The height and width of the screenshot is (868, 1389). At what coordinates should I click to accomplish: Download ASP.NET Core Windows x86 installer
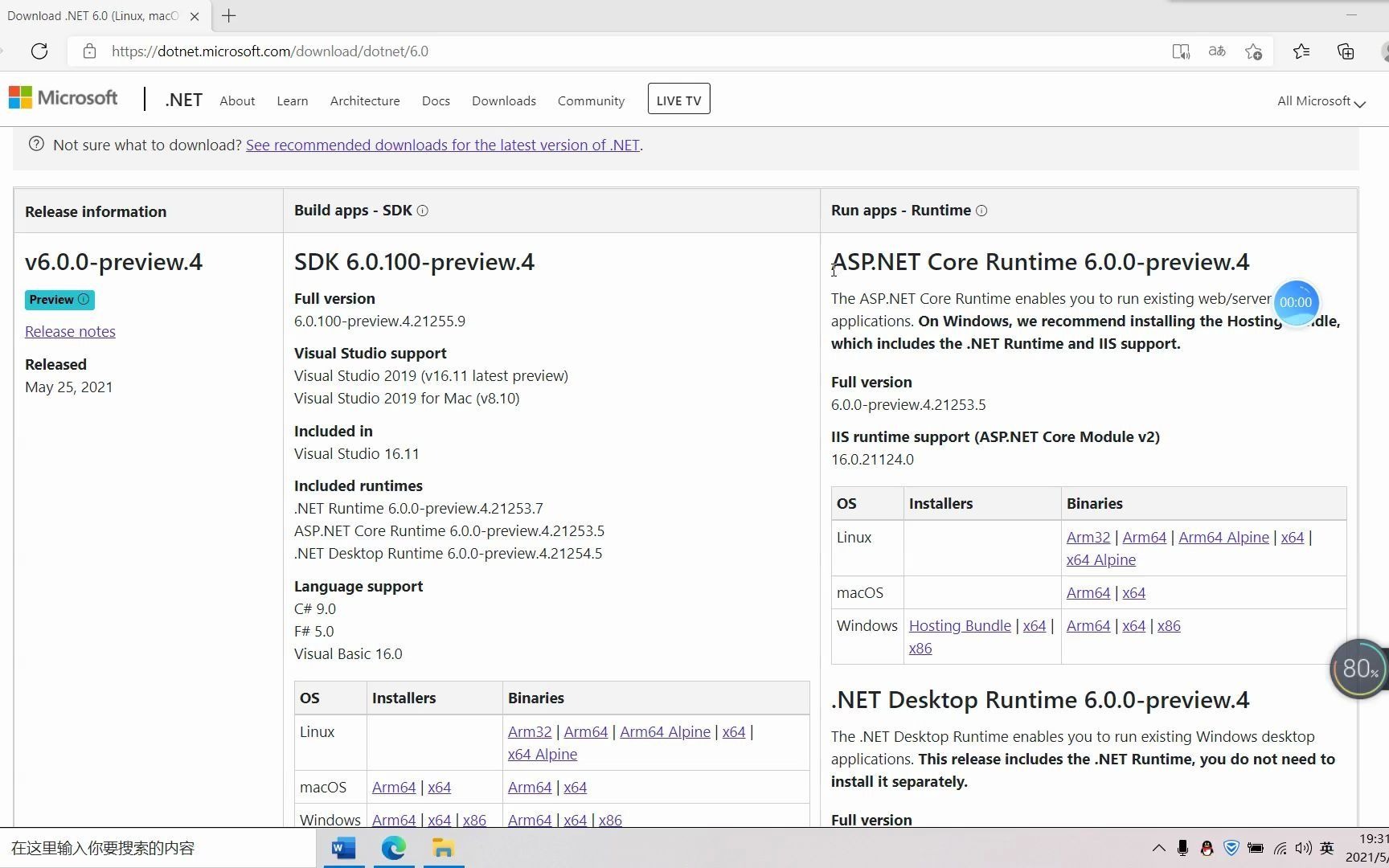pyautogui.click(x=920, y=648)
